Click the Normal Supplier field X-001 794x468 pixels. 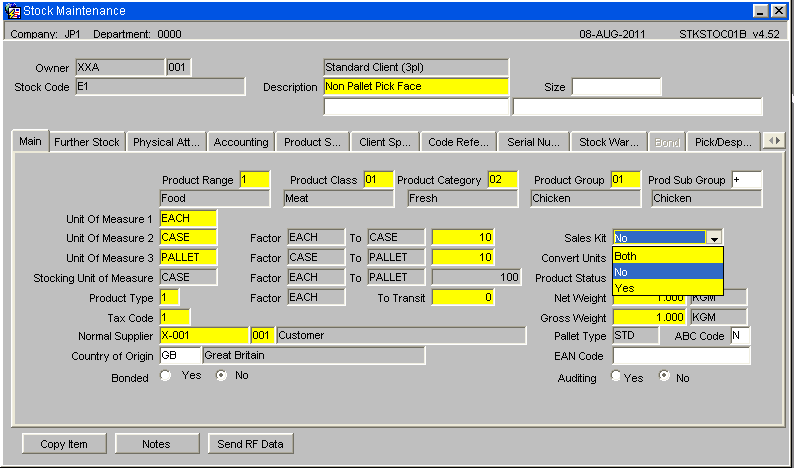click(x=204, y=335)
